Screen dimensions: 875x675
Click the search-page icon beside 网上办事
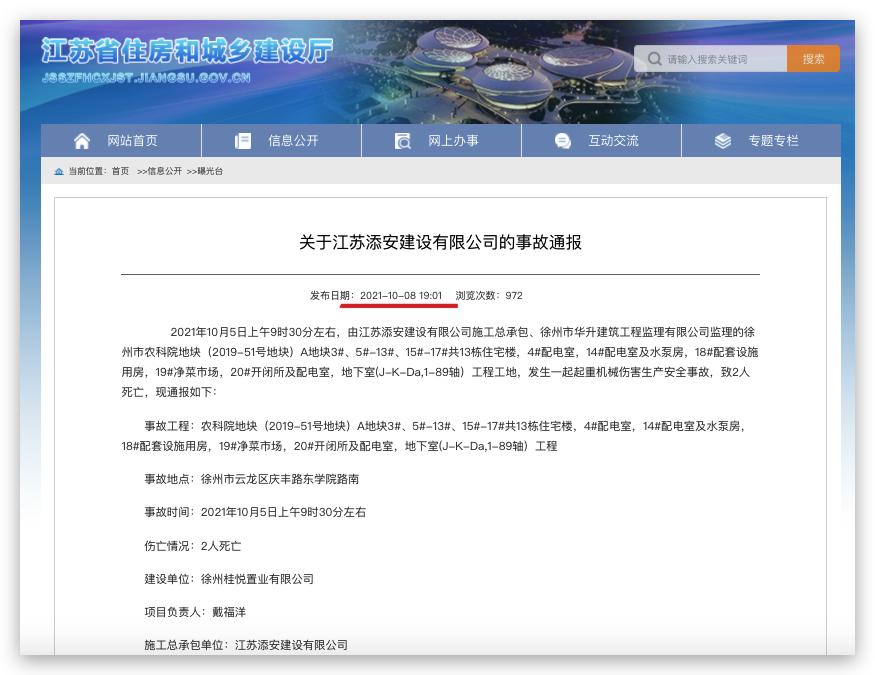[403, 141]
